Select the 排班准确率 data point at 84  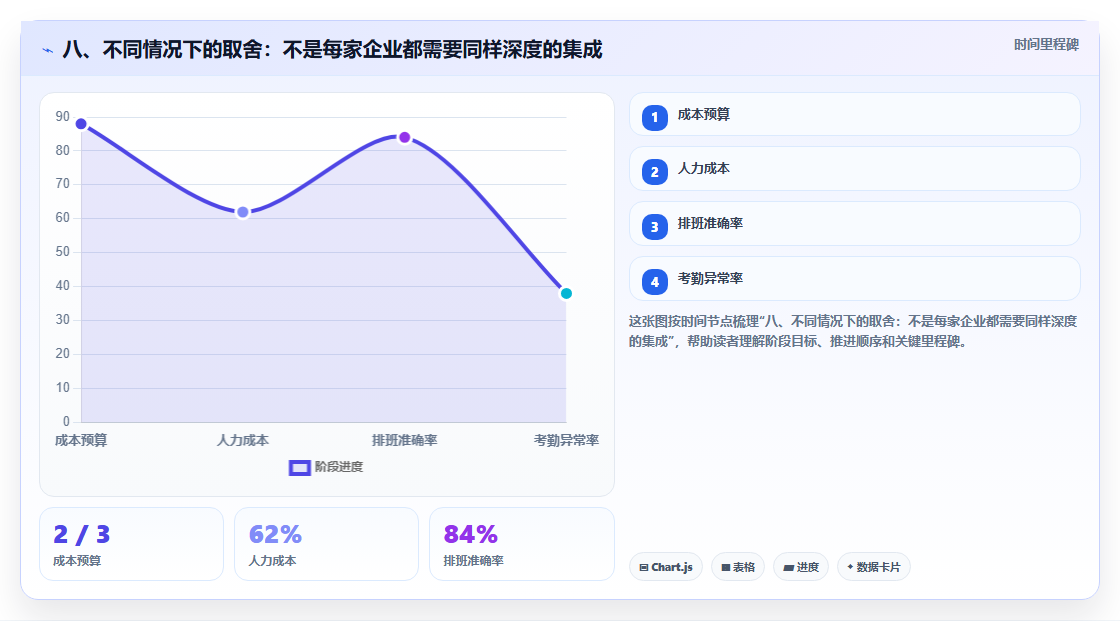coord(404,137)
